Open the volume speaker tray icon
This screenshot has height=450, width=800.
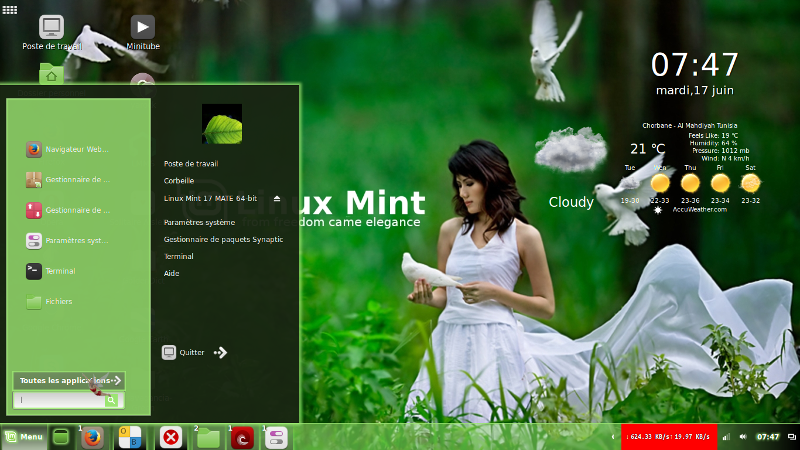pyautogui.click(x=743, y=437)
